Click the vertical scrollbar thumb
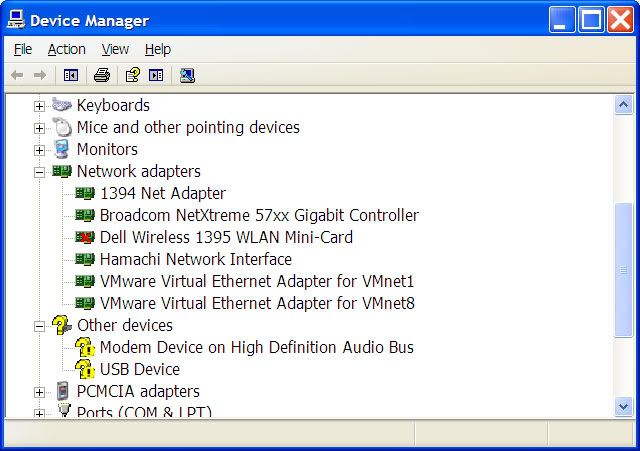 pyautogui.click(x=623, y=270)
